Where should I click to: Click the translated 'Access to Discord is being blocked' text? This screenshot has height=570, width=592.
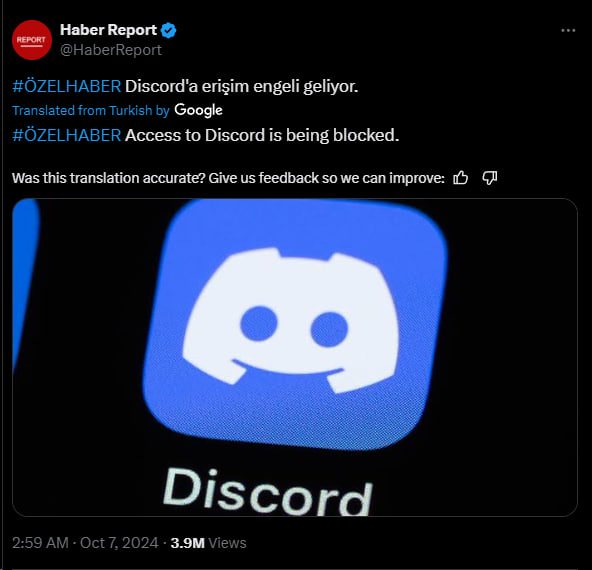(x=262, y=135)
